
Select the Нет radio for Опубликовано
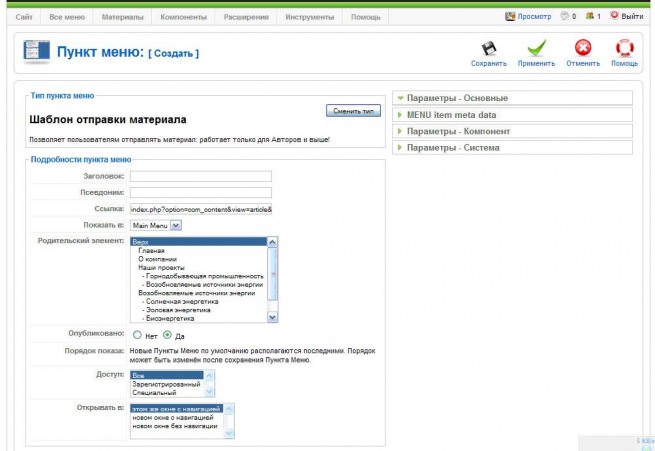click(137, 335)
